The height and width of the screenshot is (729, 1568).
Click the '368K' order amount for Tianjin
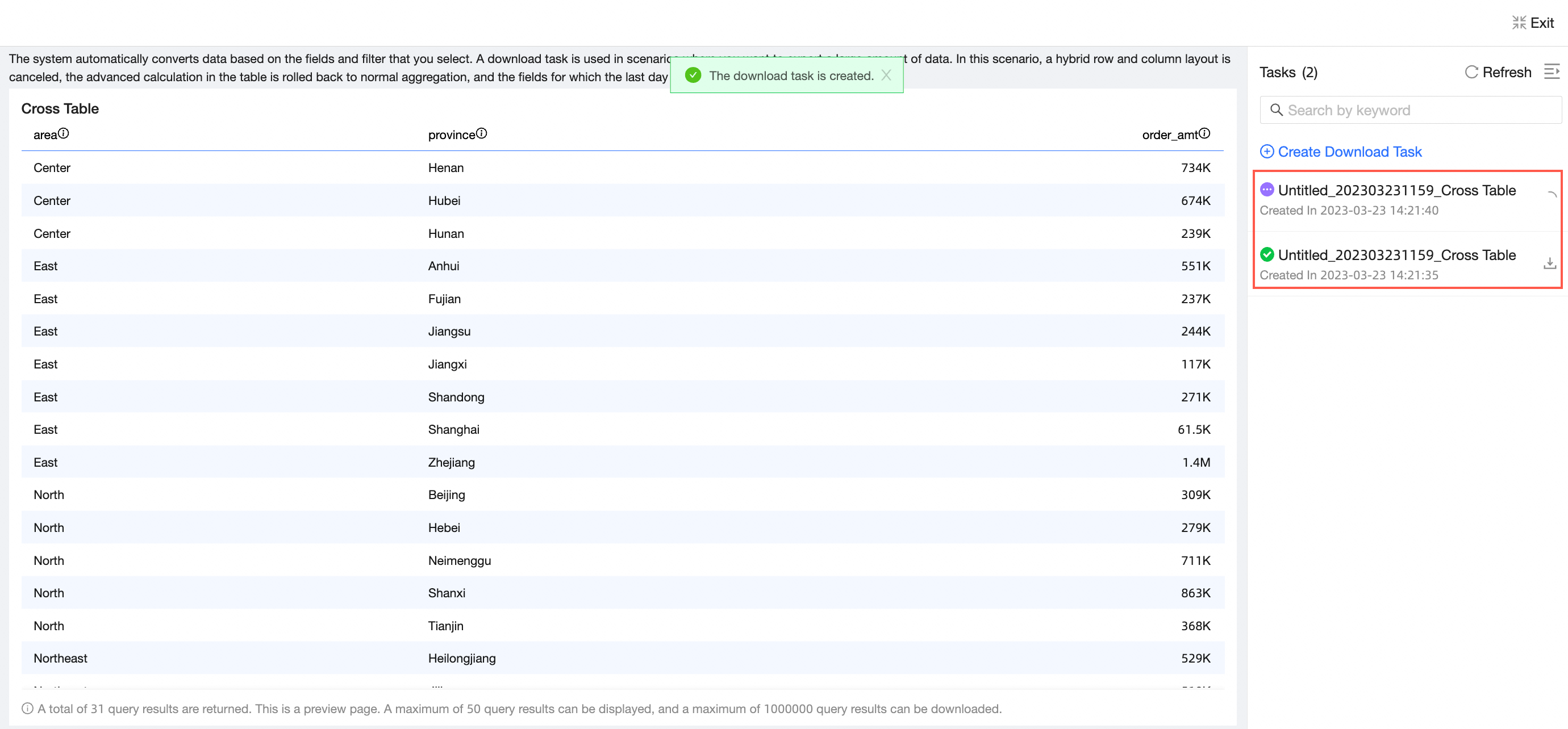[1195, 625]
